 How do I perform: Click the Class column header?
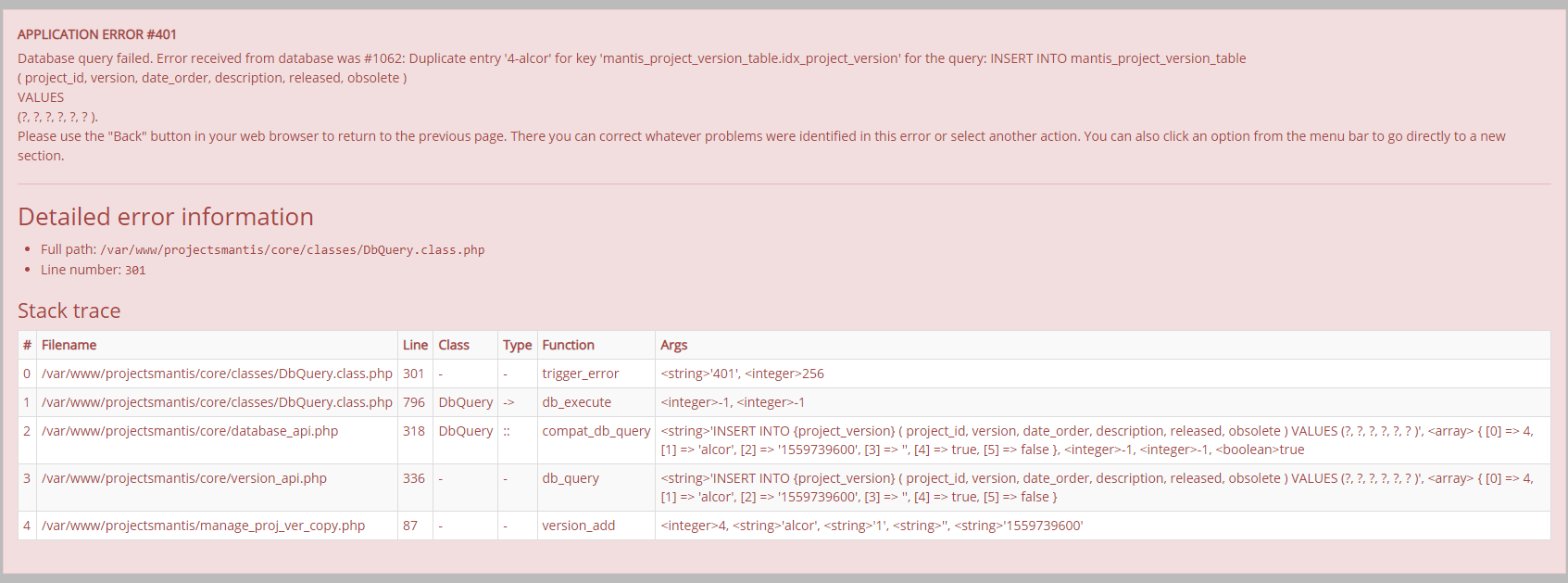[x=454, y=345]
